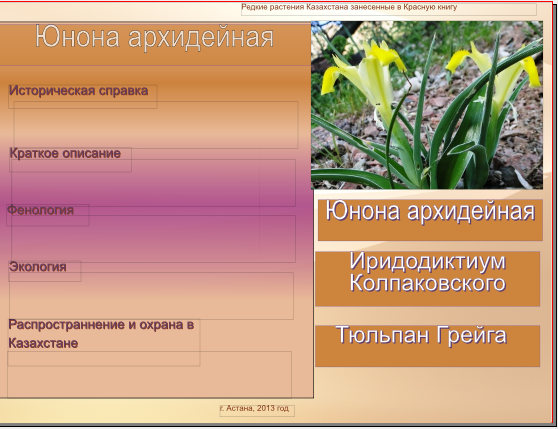558x429 pixels.
Task: Select the 'Юнона архидейная' button under photo
Action: (x=430, y=220)
